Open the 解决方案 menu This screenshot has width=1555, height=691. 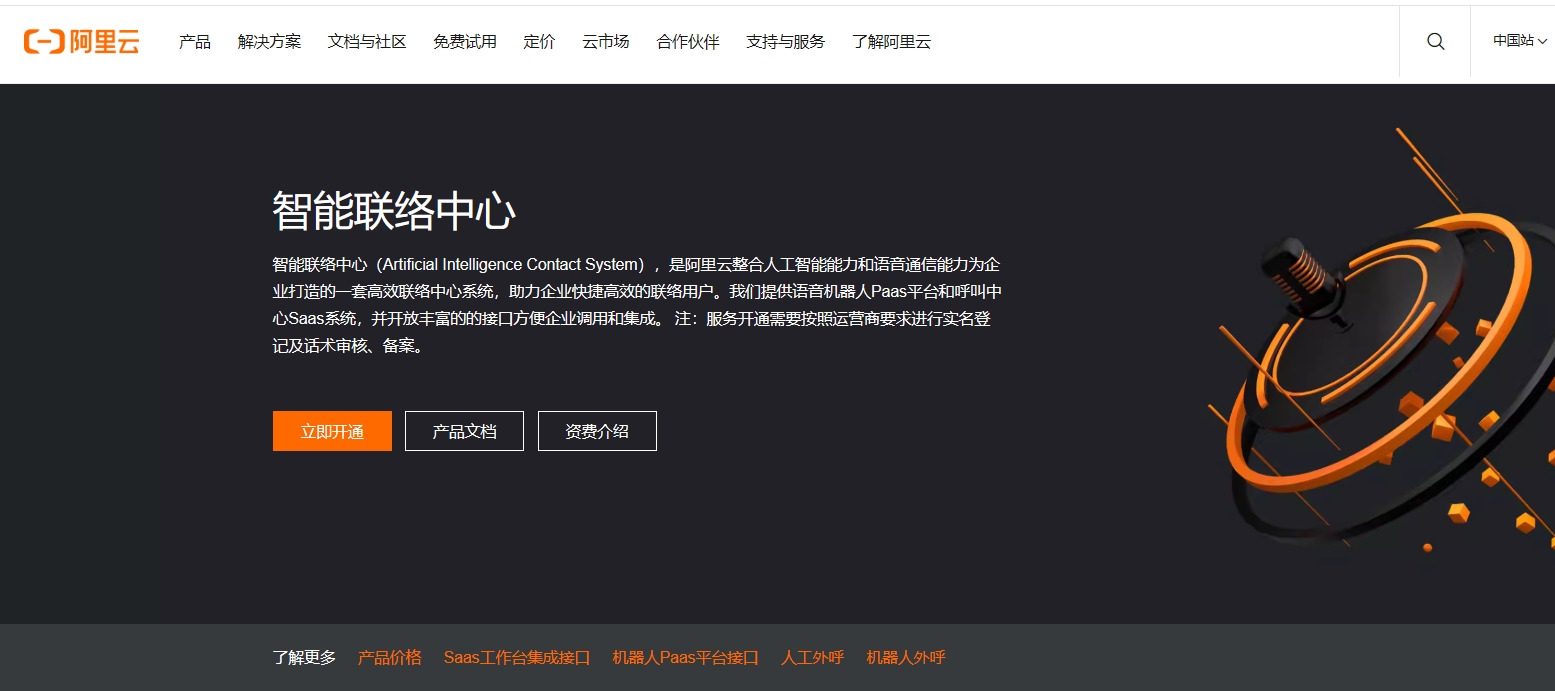[269, 42]
